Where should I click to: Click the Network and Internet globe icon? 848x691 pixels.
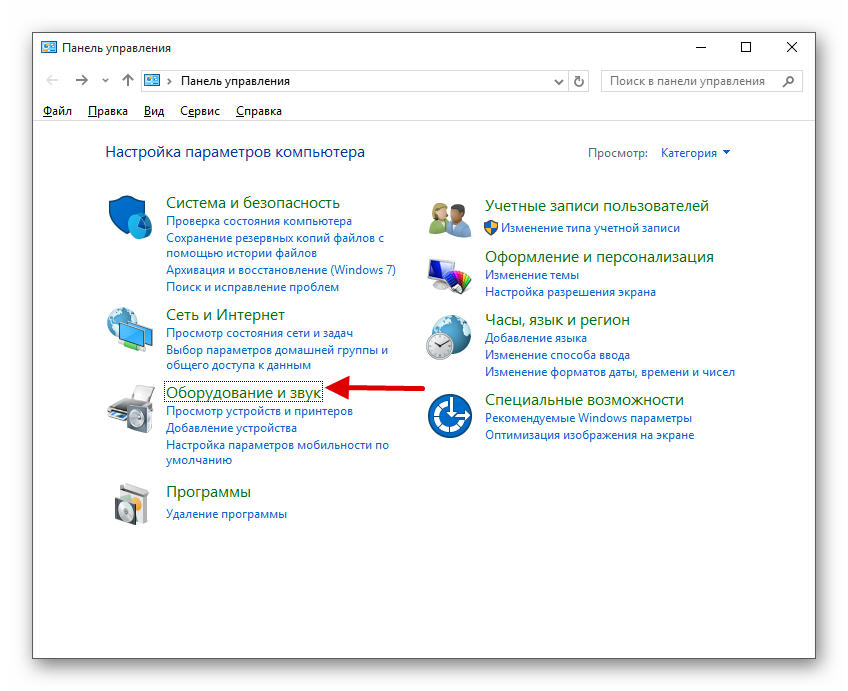130,329
